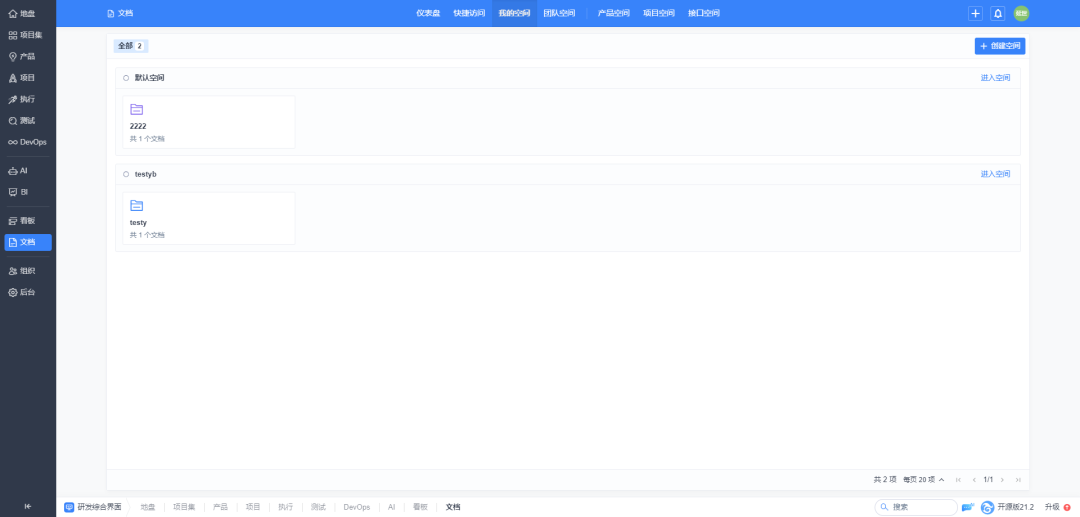Go to first page in pagination
1080x517 pixels.
tap(958, 480)
